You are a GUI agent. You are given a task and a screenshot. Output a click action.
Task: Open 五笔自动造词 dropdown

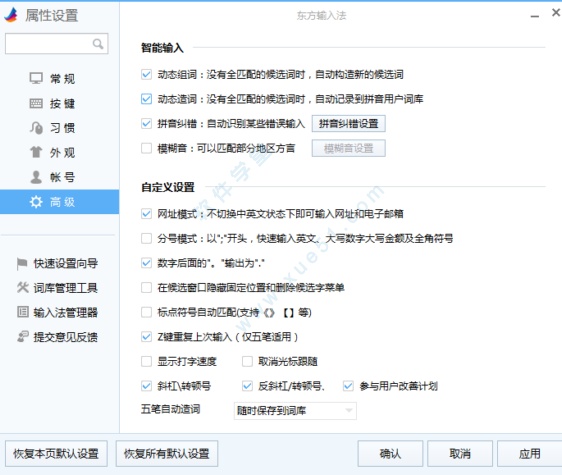tap(295, 410)
